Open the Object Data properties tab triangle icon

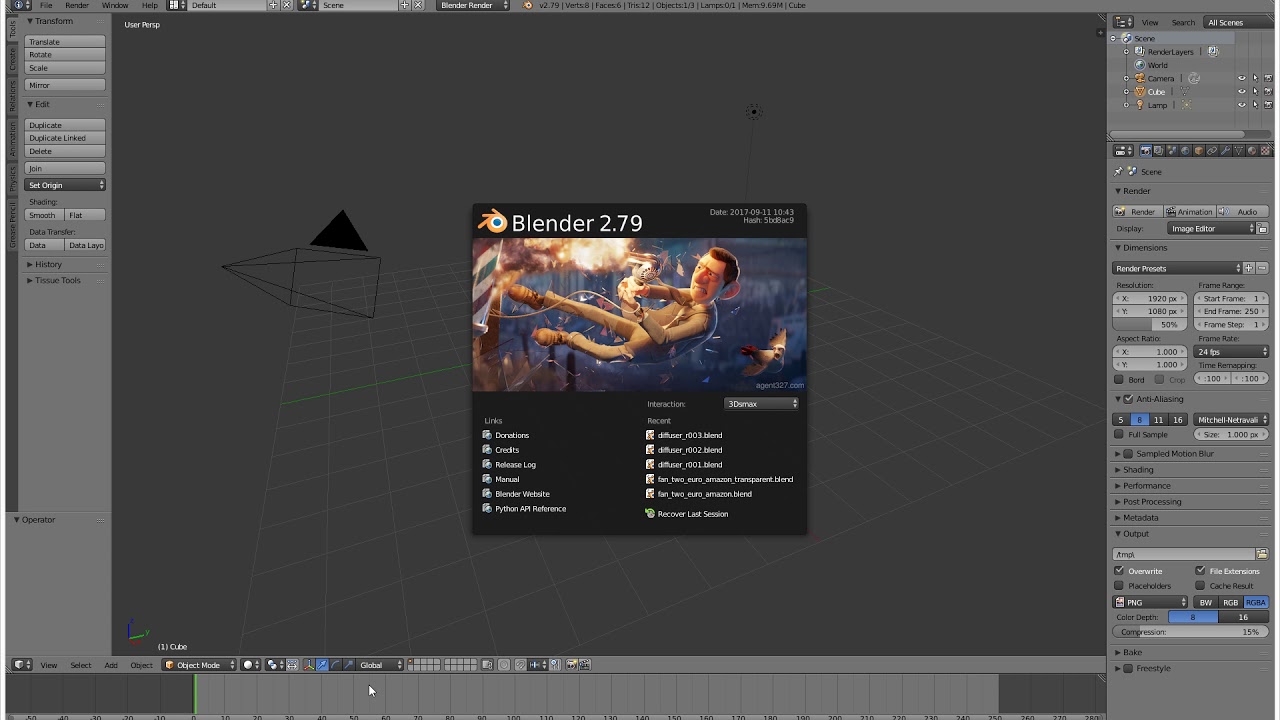pos(1238,151)
